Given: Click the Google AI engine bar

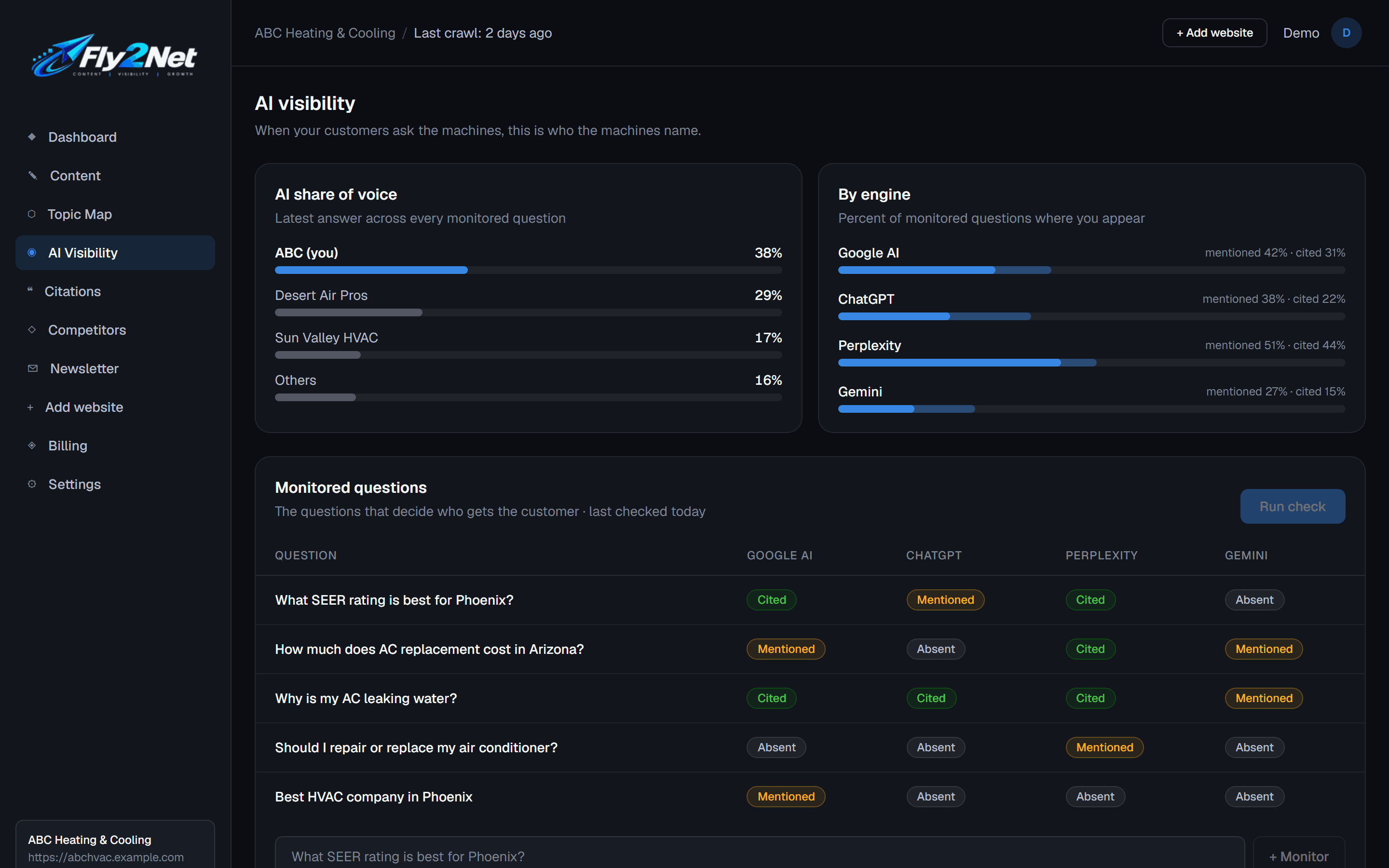Looking at the screenshot, I should [x=1091, y=270].
